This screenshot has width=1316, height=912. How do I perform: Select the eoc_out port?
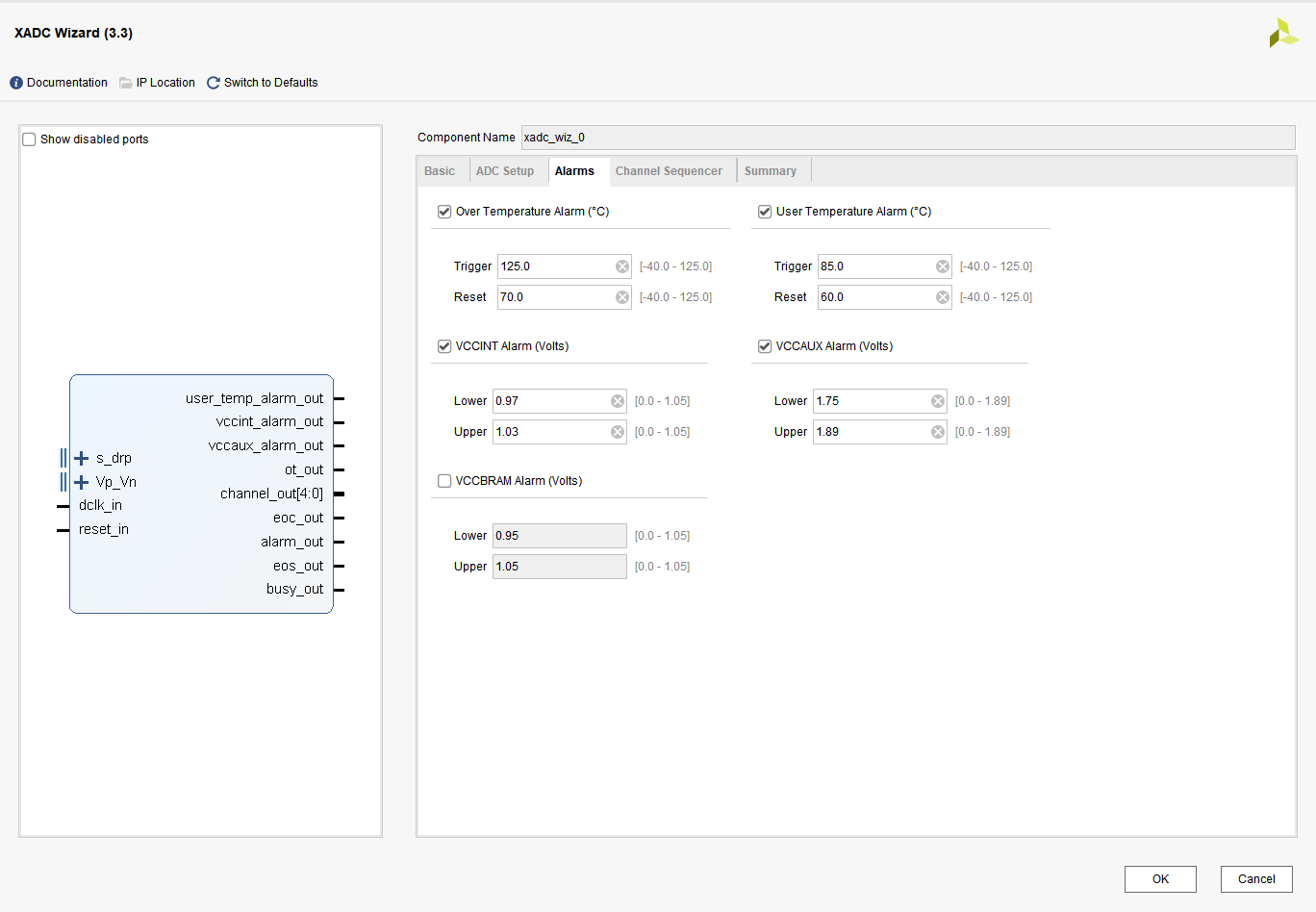(x=298, y=518)
